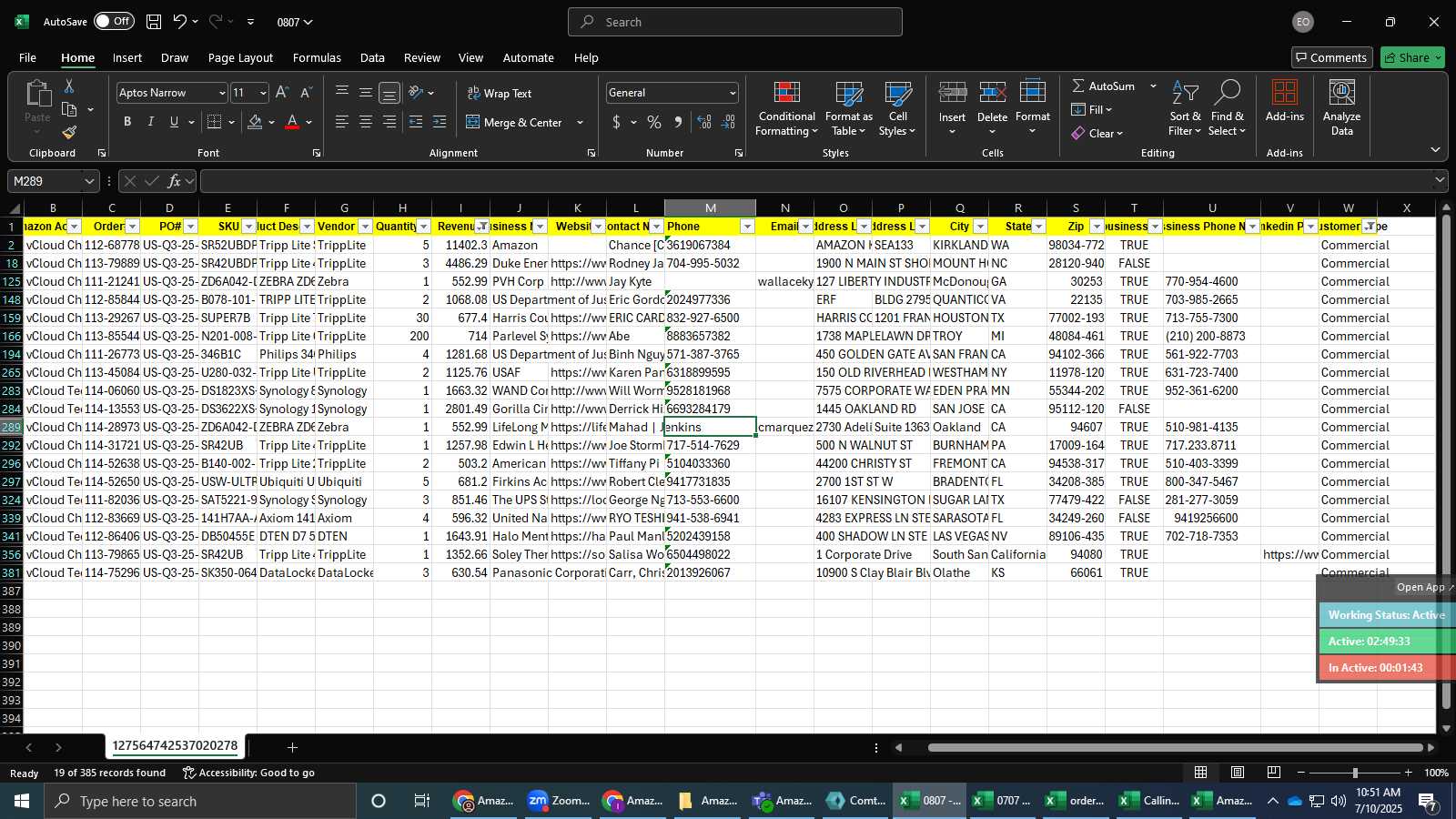The image size is (1456, 819).
Task: Toggle AutoSave switch
Action: click(114, 21)
